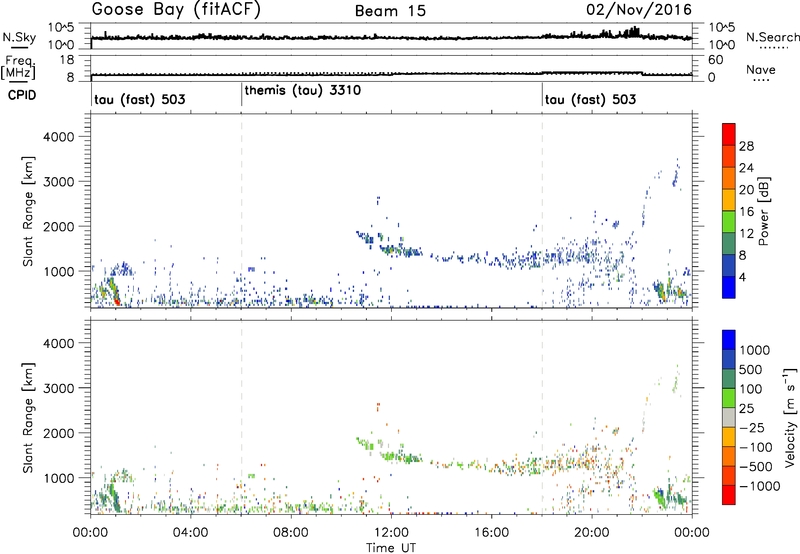Select the 20:00 time tick label

pos(592,533)
